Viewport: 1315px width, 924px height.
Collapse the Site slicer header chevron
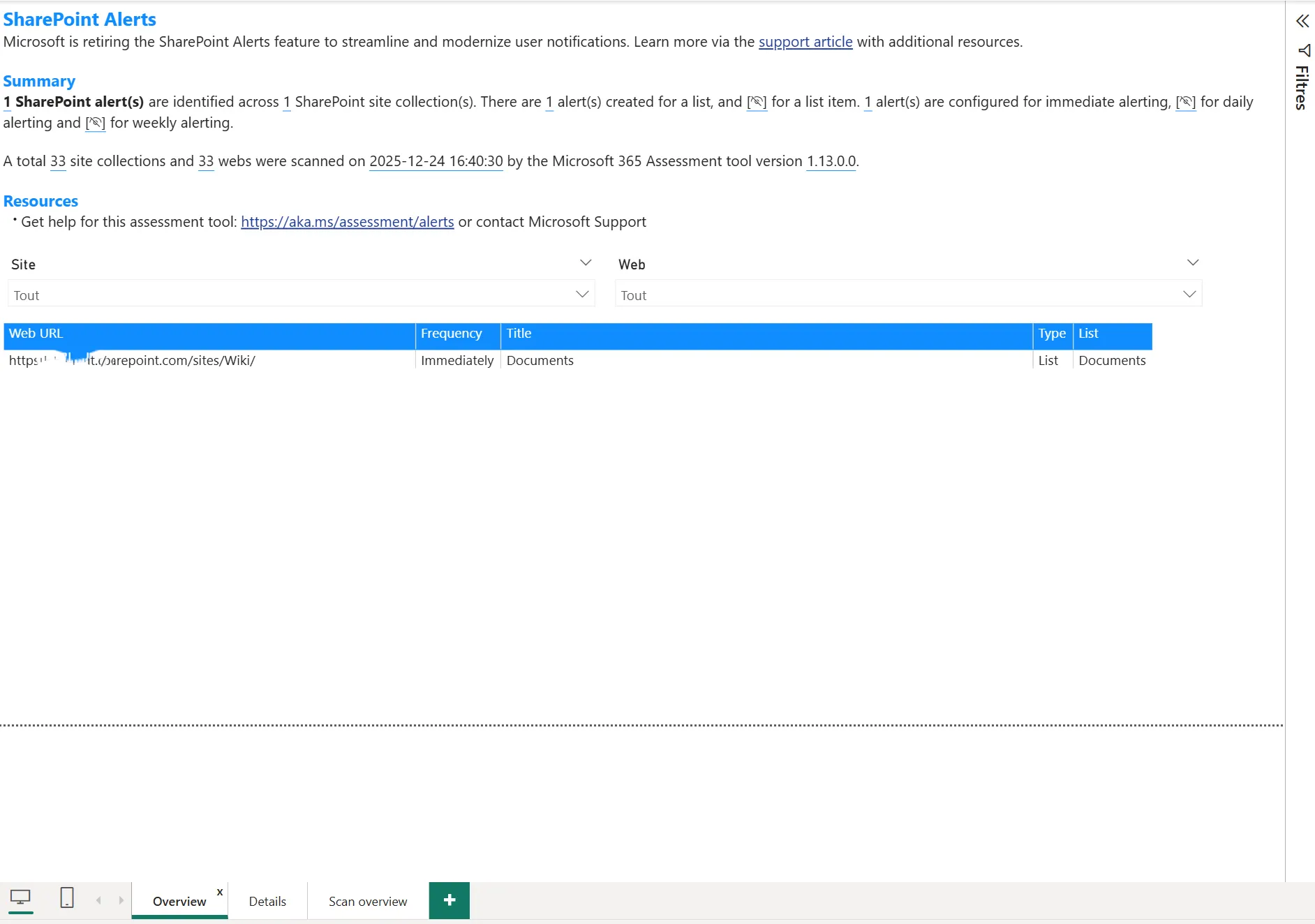[586, 263]
